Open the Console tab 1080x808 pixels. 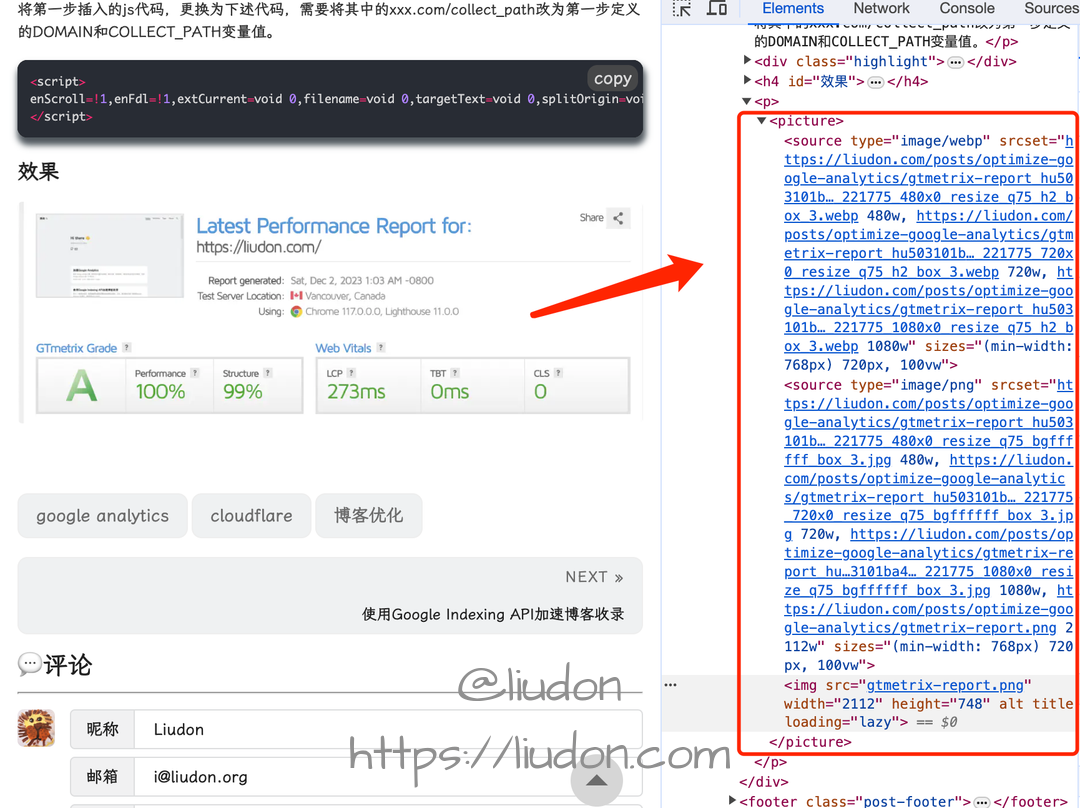966,8
